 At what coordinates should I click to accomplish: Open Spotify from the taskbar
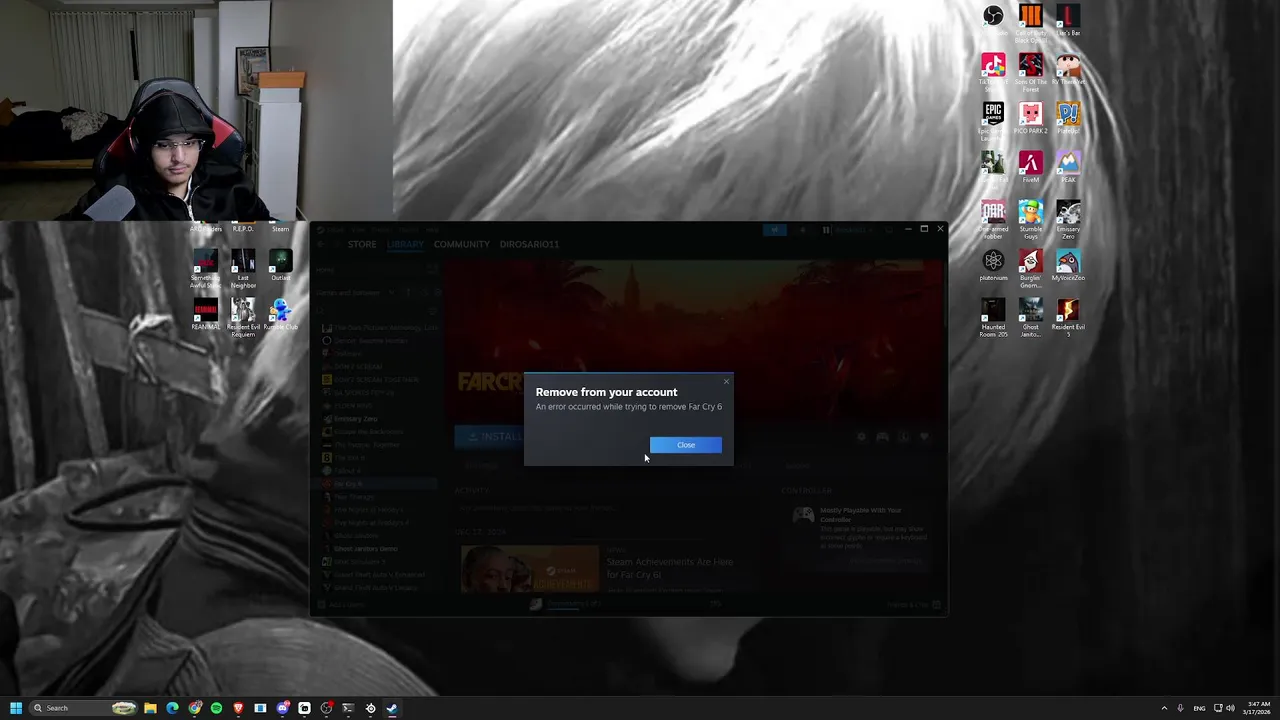(216, 708)
